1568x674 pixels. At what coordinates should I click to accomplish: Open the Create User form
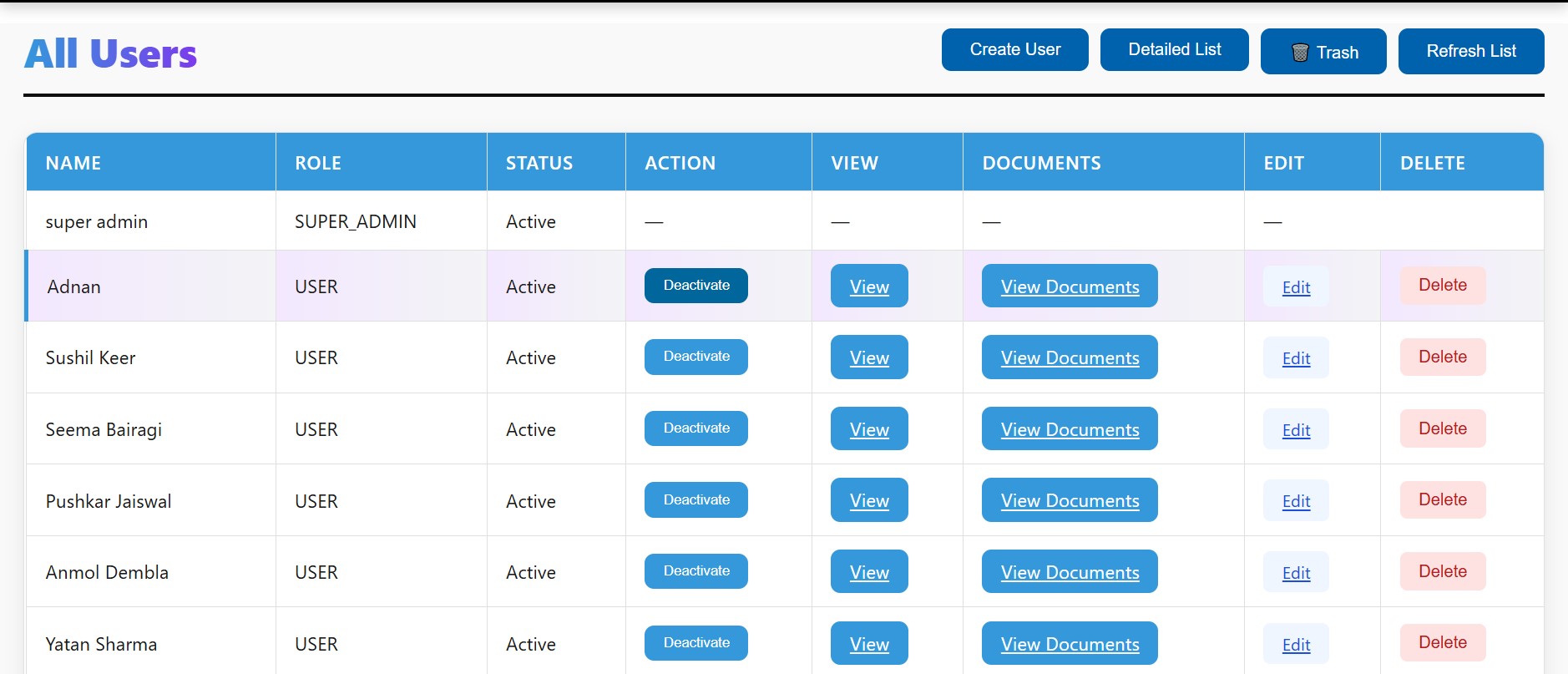click(x=1015, y=50)
